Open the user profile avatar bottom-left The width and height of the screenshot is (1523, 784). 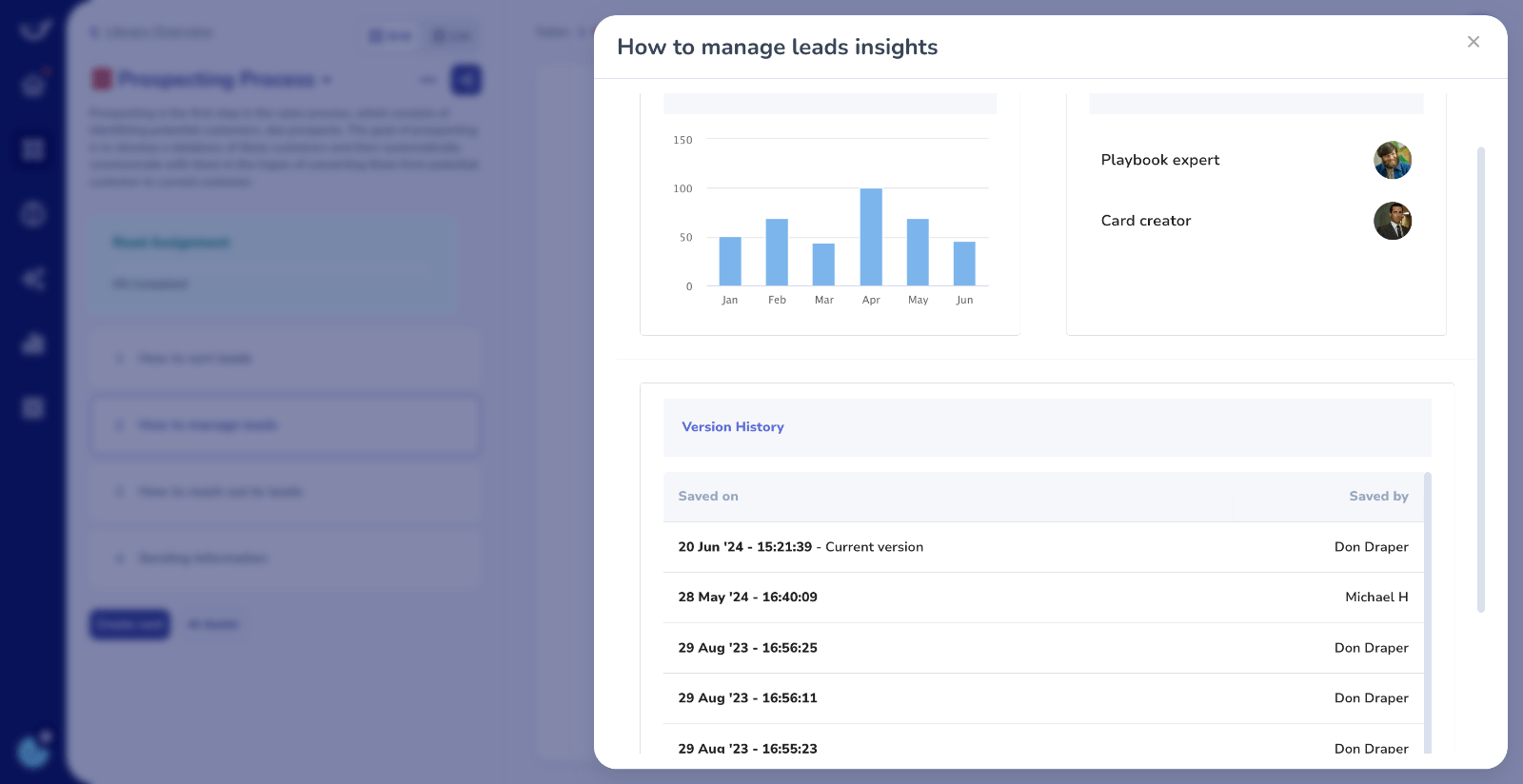(33, 752)
